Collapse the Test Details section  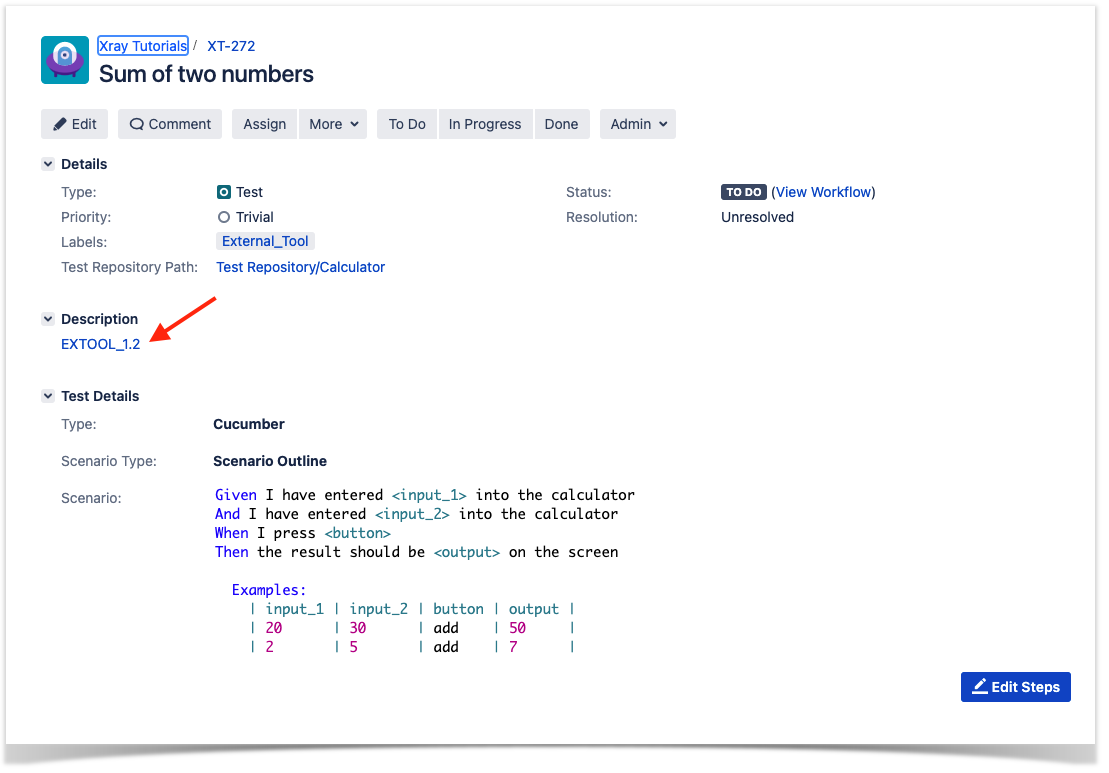coord(48,396)
